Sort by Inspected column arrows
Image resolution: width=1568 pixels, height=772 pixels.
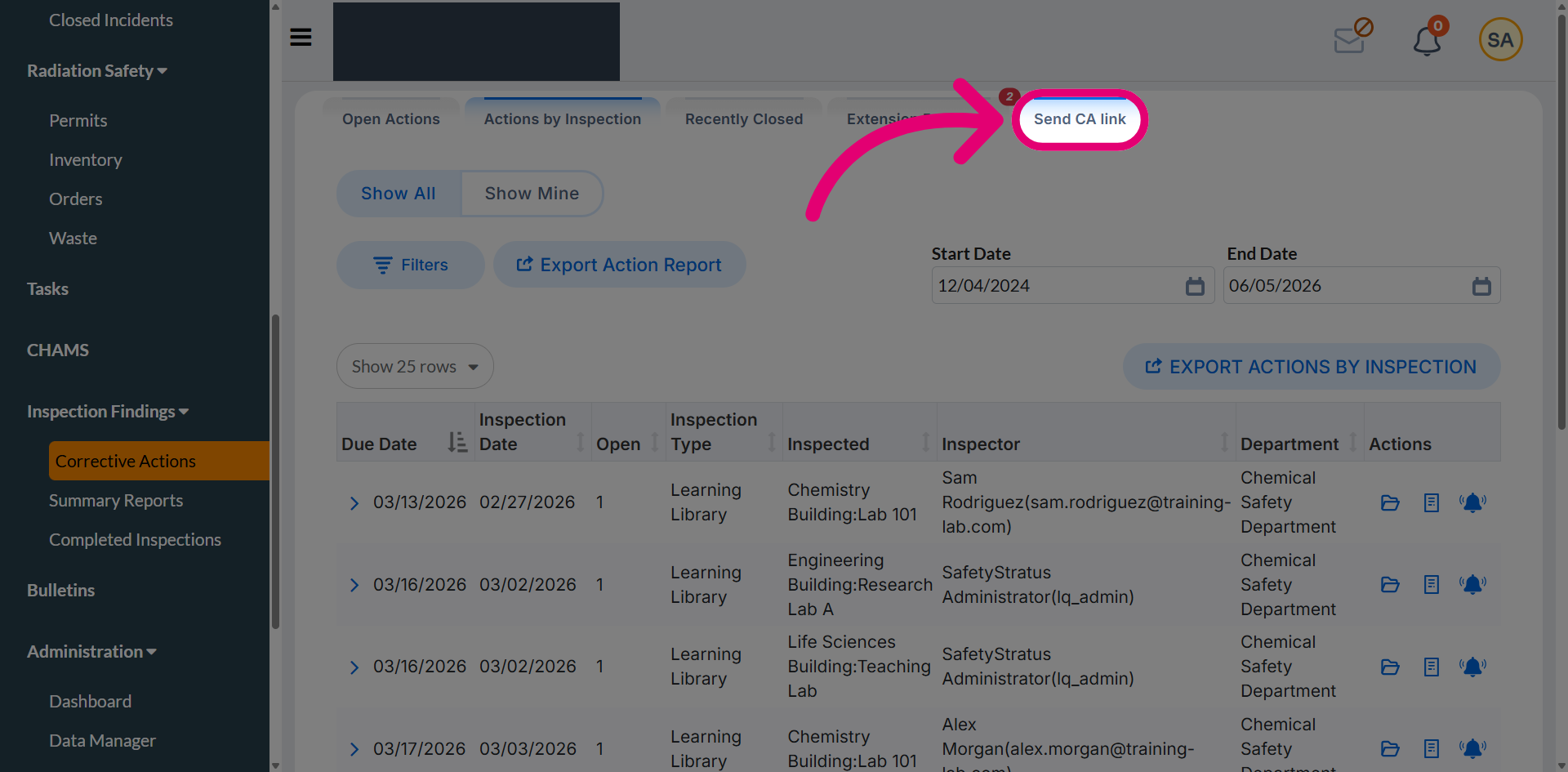pos(926,443)
